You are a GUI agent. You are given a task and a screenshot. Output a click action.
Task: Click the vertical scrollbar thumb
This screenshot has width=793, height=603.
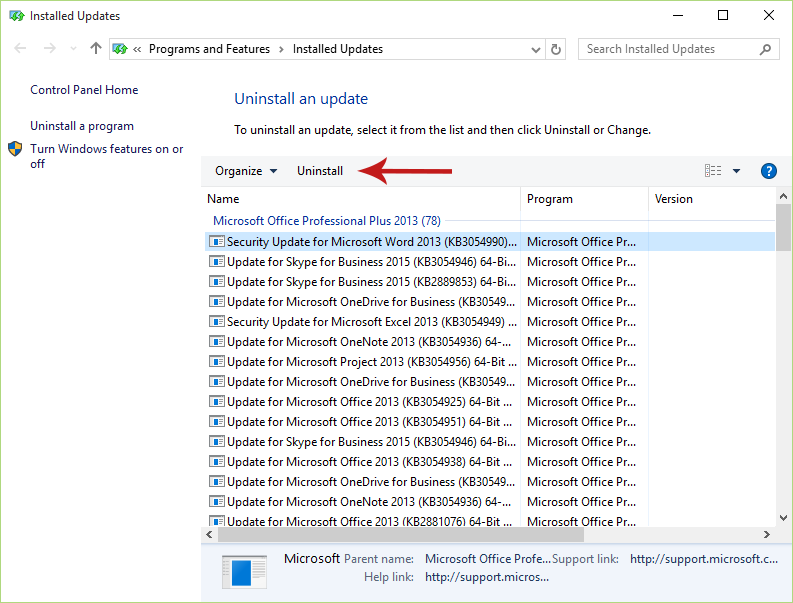point(783,228)
